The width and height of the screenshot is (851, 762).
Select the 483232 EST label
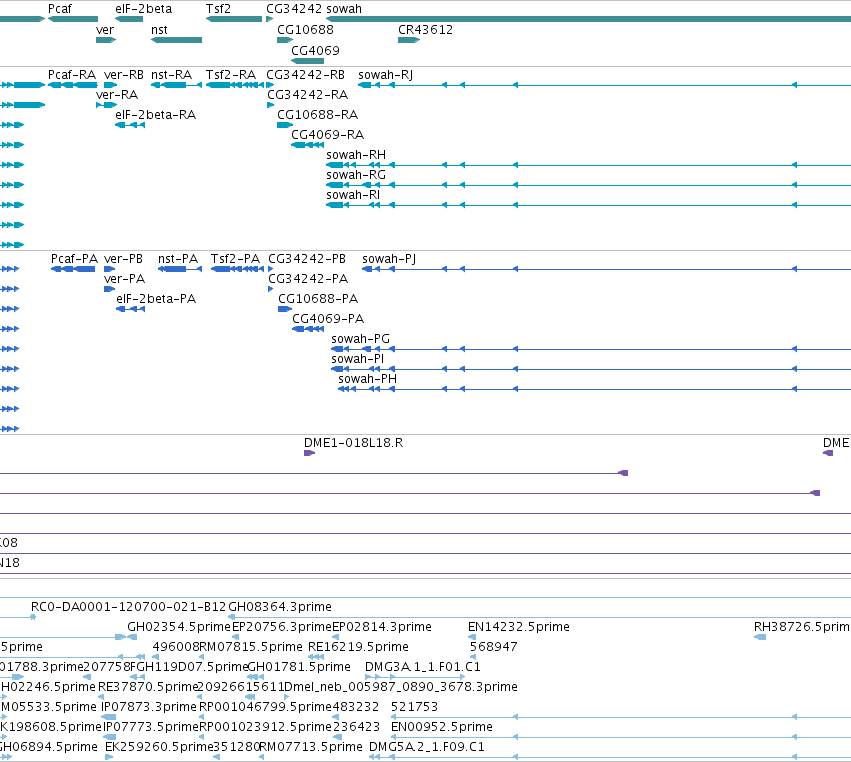point(355,707)
